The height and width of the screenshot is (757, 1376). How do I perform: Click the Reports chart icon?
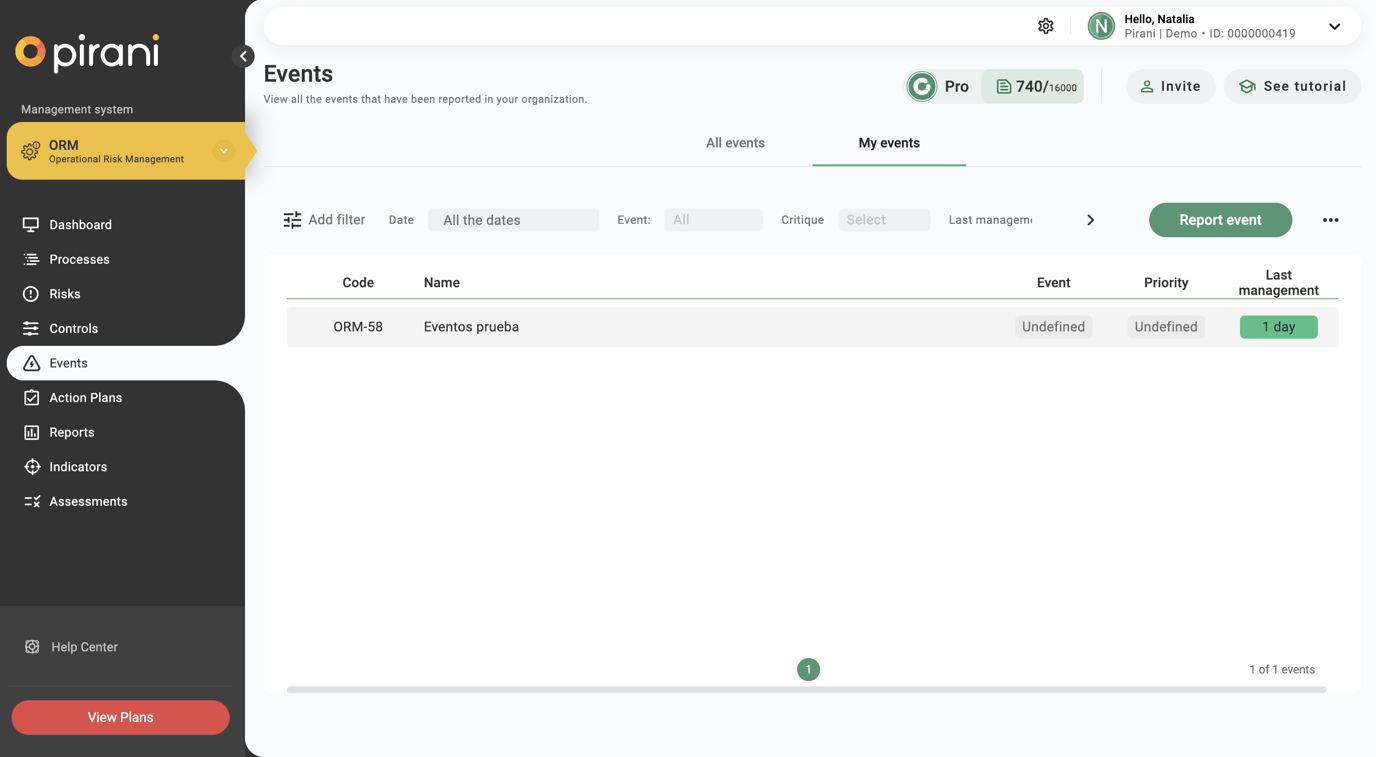[x=31, y=432]
